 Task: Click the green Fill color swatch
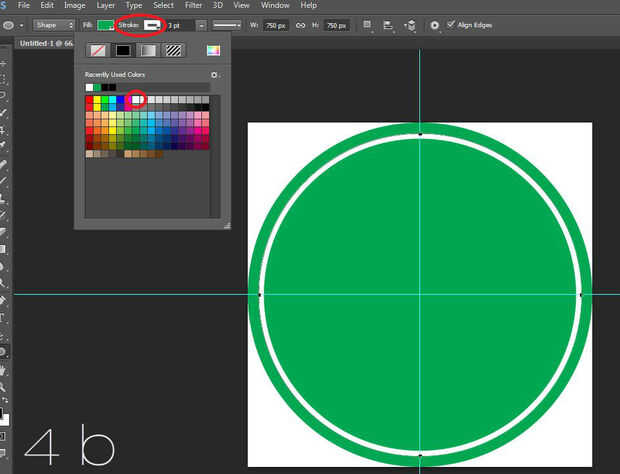click(105, 24)
